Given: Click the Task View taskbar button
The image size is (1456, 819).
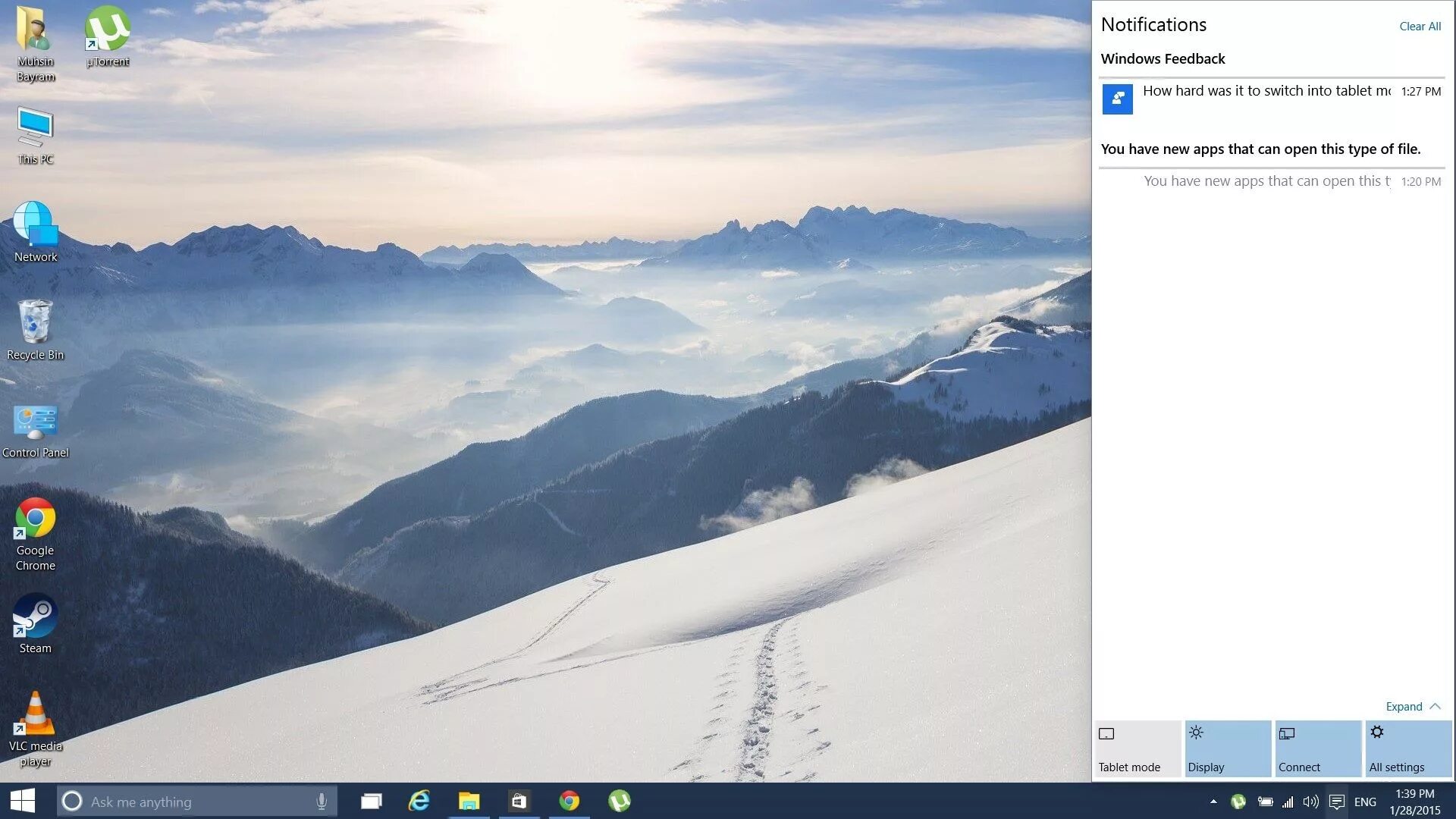Looking at the screenshot, I should pyautogui.click(x=371, y=802).
